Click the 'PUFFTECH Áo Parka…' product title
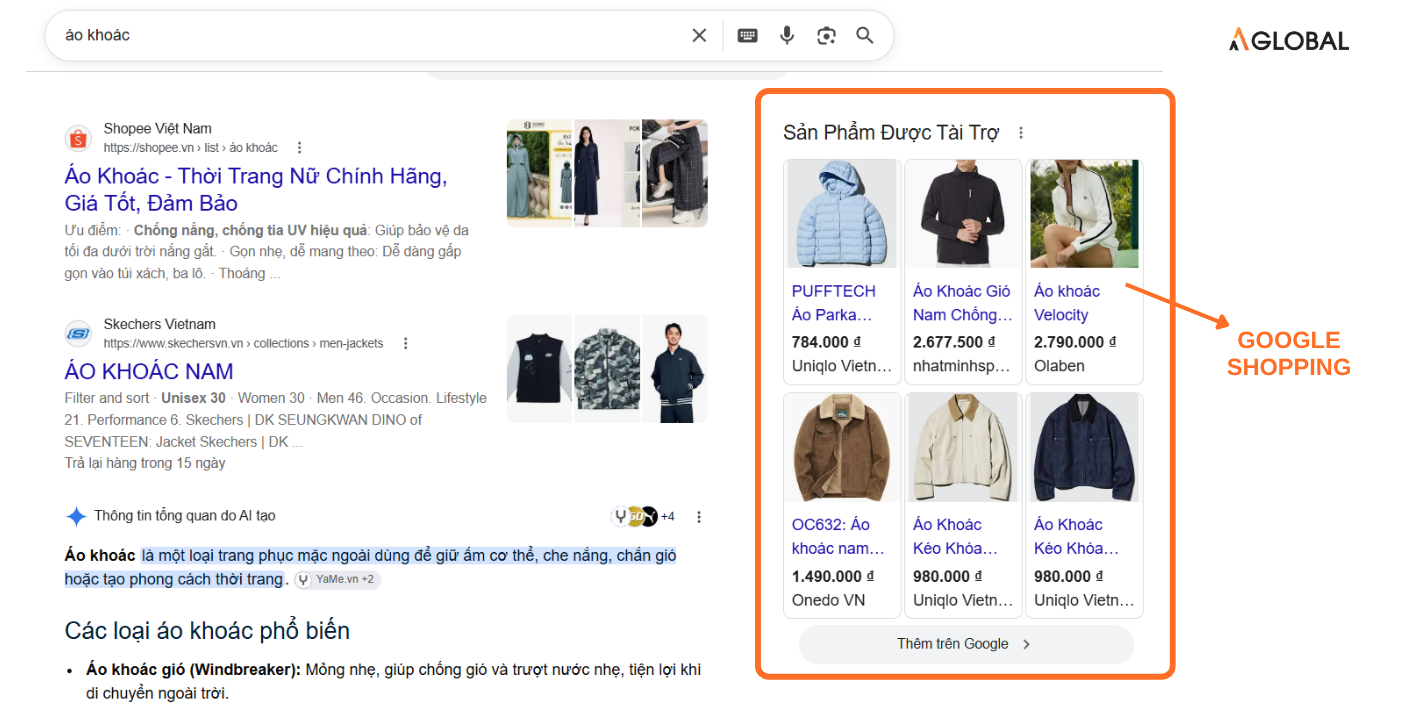This screenshot has width=1420, height=710. [x=834, y=303]
